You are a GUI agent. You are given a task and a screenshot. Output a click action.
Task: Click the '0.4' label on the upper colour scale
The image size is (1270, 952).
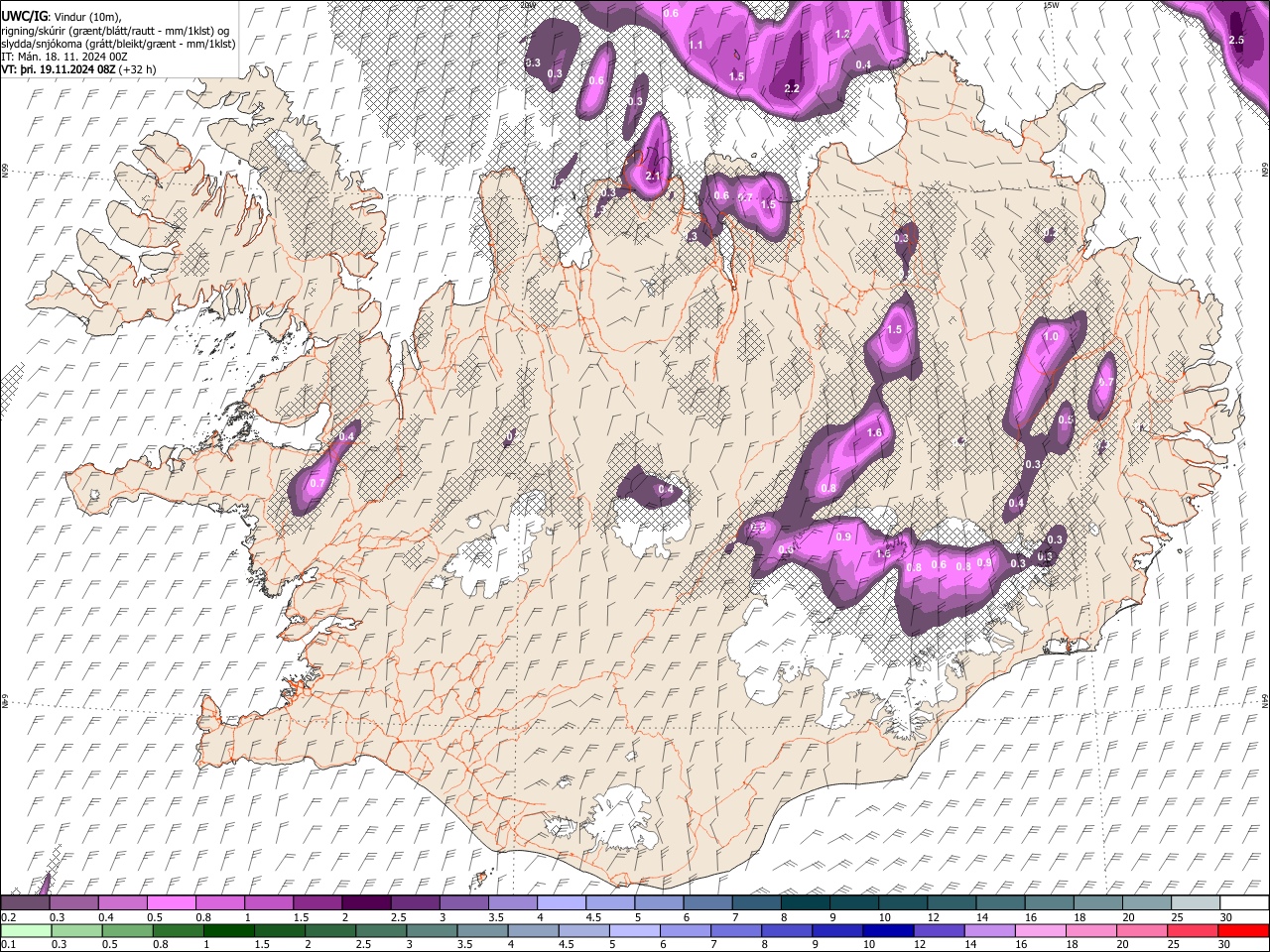(x=107, y=917)
